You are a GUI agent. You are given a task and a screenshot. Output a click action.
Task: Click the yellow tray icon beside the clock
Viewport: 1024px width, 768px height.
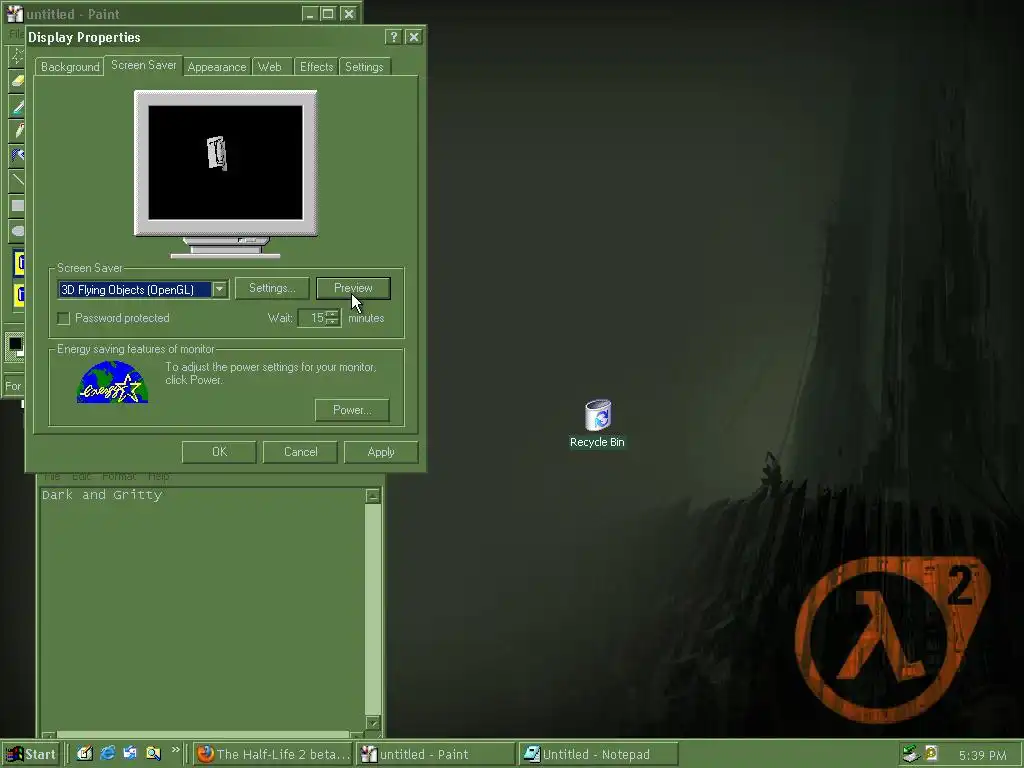932,754
